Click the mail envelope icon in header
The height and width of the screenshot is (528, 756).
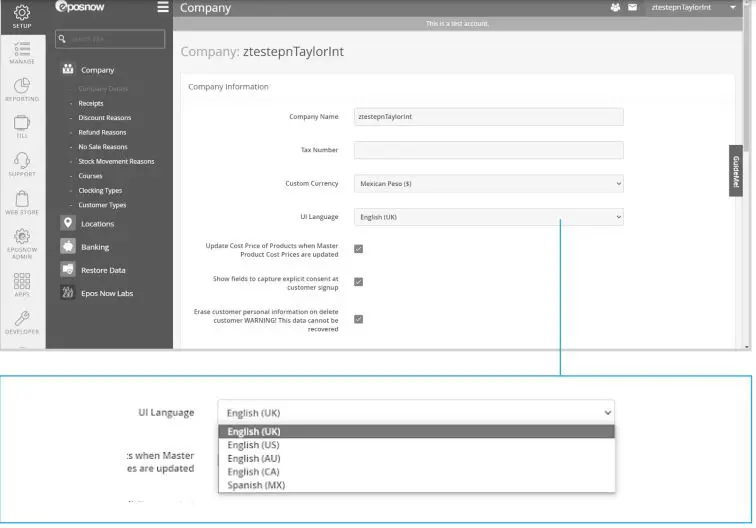(x=632, y=8)
